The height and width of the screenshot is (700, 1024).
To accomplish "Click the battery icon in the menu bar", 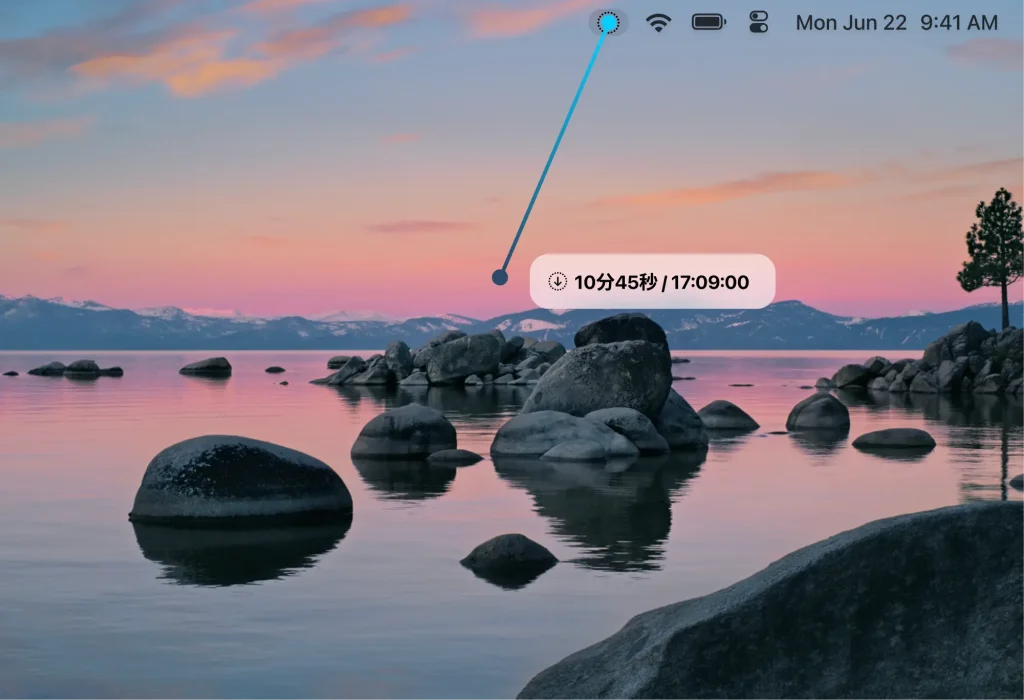I will pyautogui.click(x=708, y=22).
